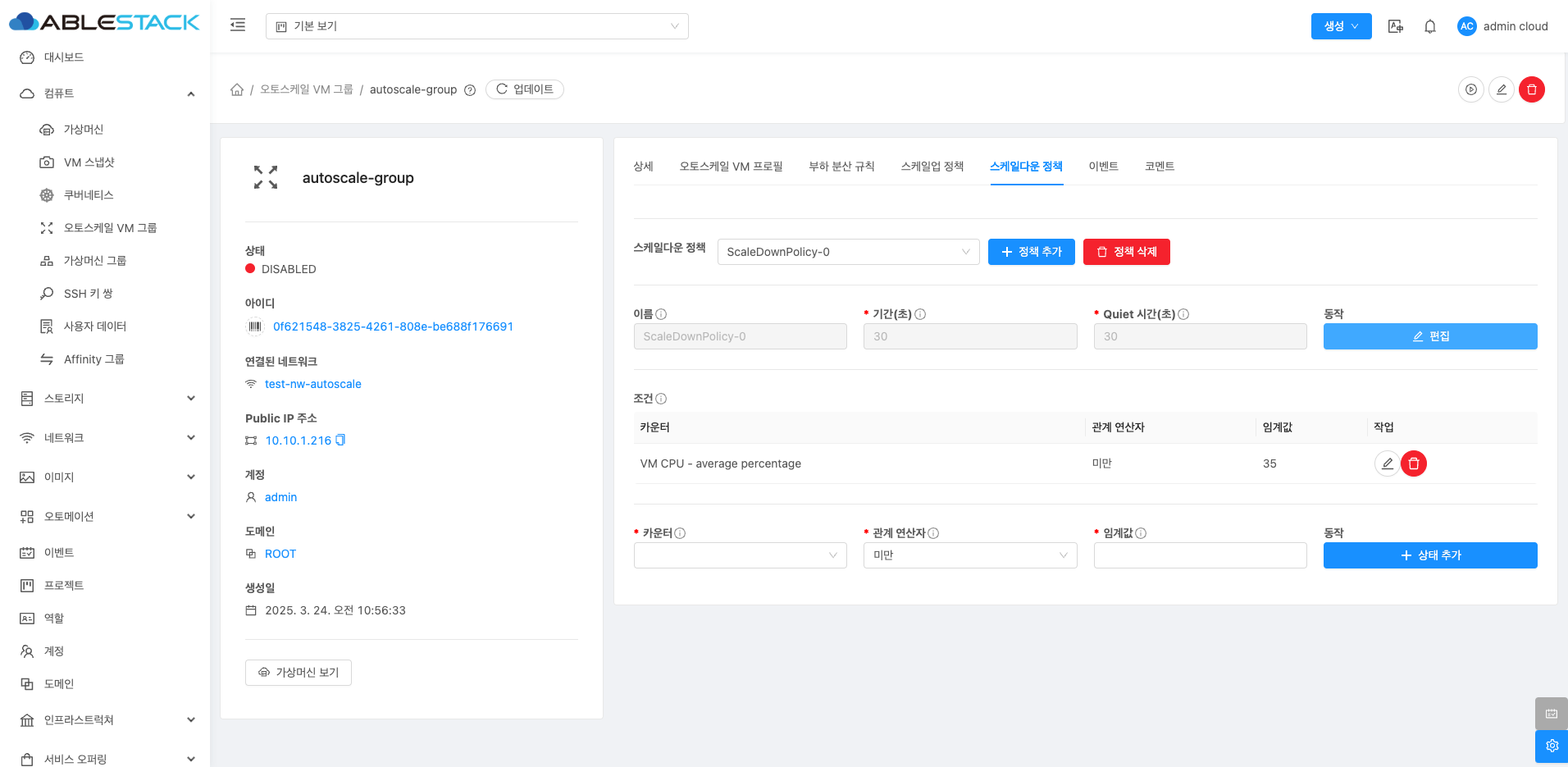The height and width of the screenshot is (767, 1568).
Task: Edit the VM CPU condition row
Action: (1387, 463)
